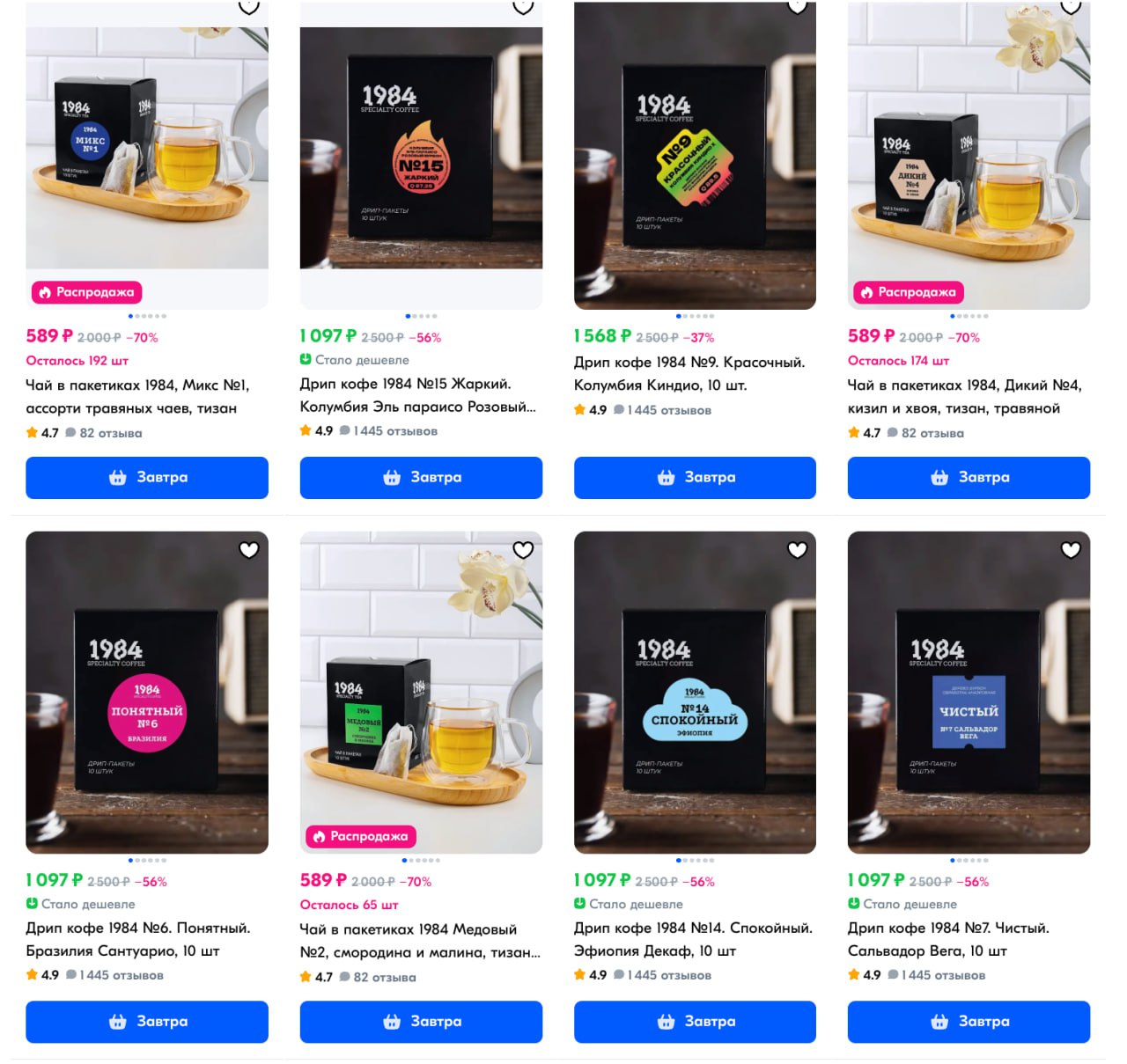Add Спокойный №14 coffee to favorites via heart icon
This screenshot has width=1127, height=1064.
[797, 550]
